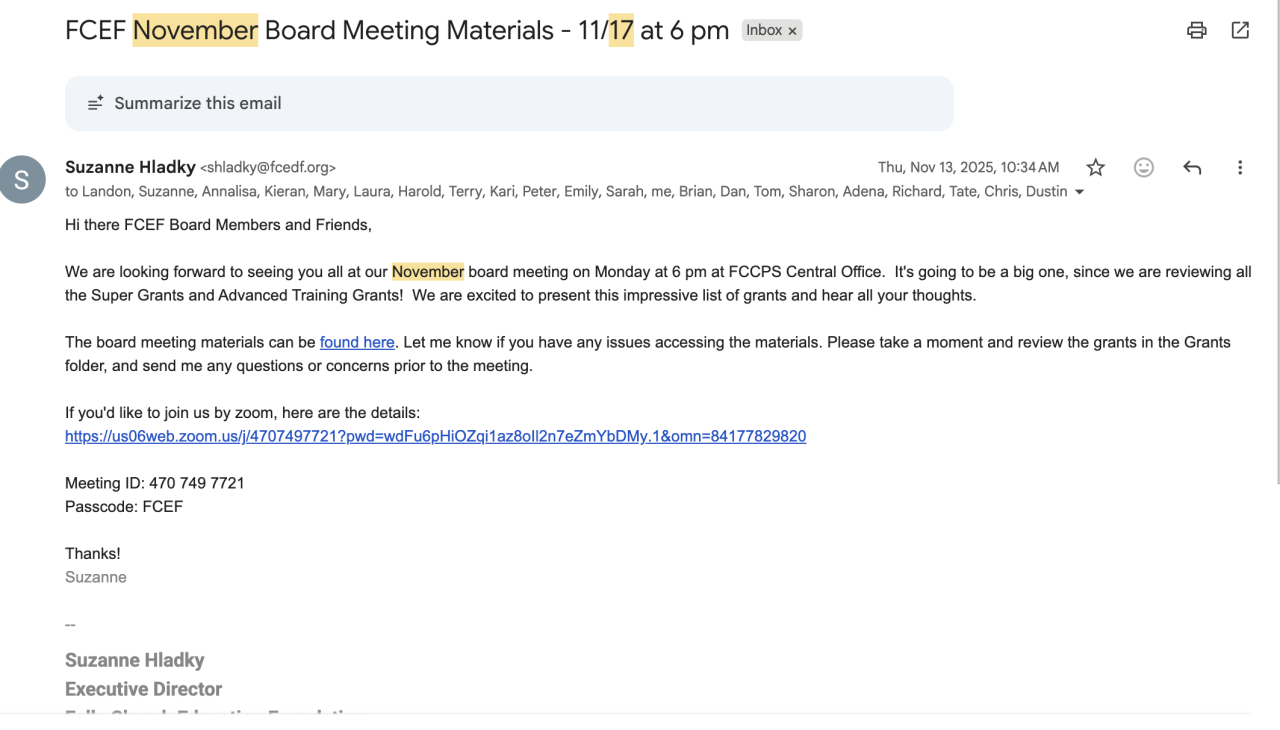Open the More options three-dot menu
The image size is (1280, 730).
pos(1240,168)
